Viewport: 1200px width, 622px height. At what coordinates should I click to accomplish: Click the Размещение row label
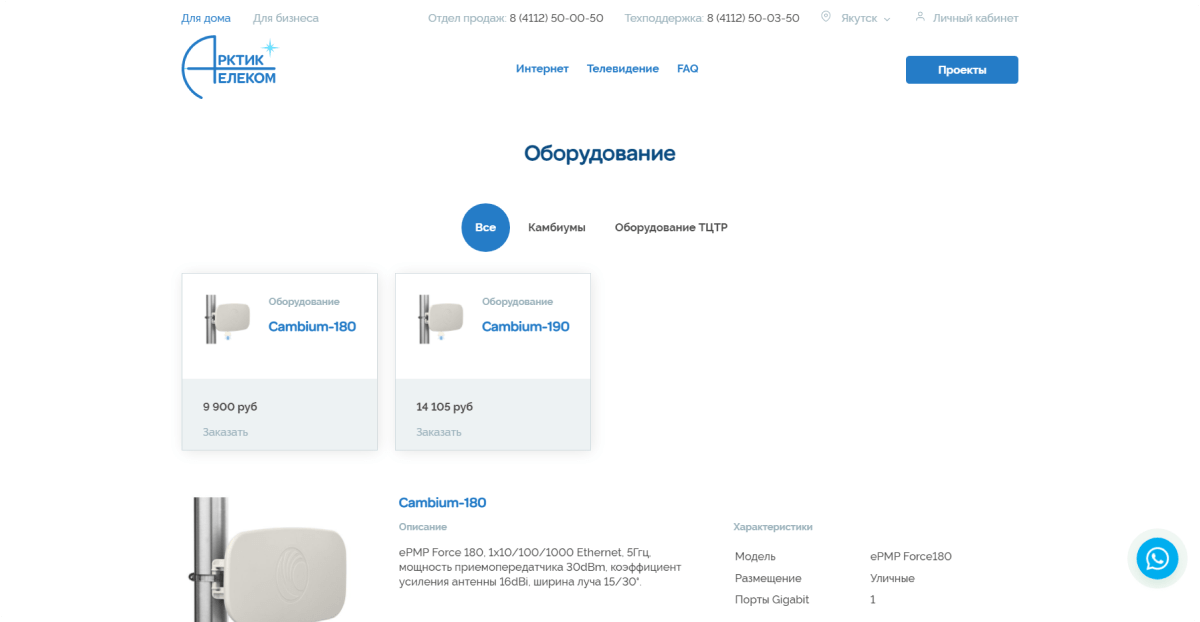tap(768, 578)
